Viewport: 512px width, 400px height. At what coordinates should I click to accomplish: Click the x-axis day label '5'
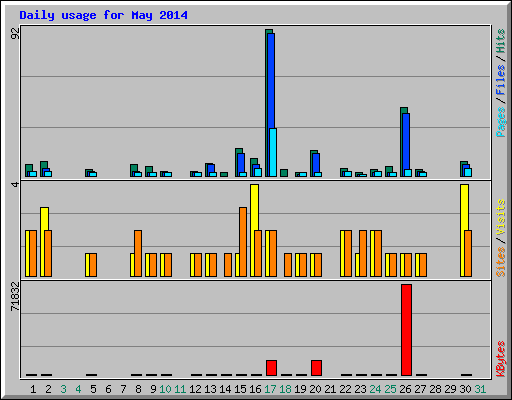pos(93,389)
